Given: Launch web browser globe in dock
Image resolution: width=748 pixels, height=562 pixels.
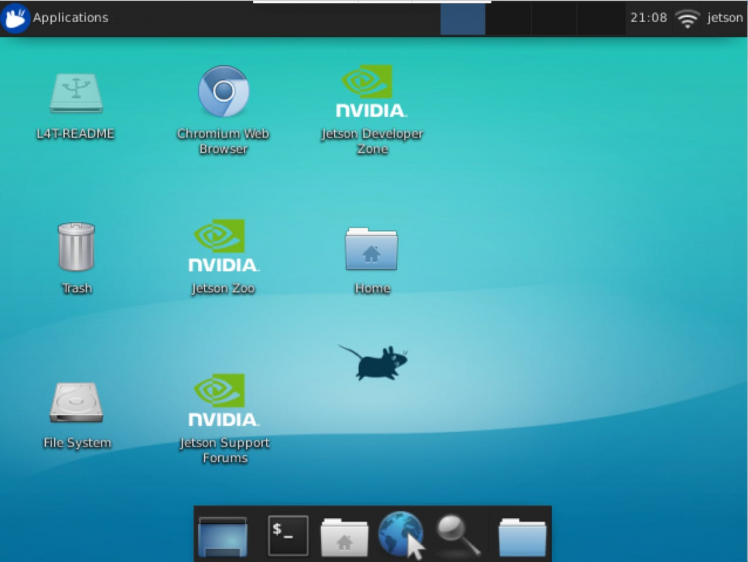Looking at the screenshot, I should (401, 534).
